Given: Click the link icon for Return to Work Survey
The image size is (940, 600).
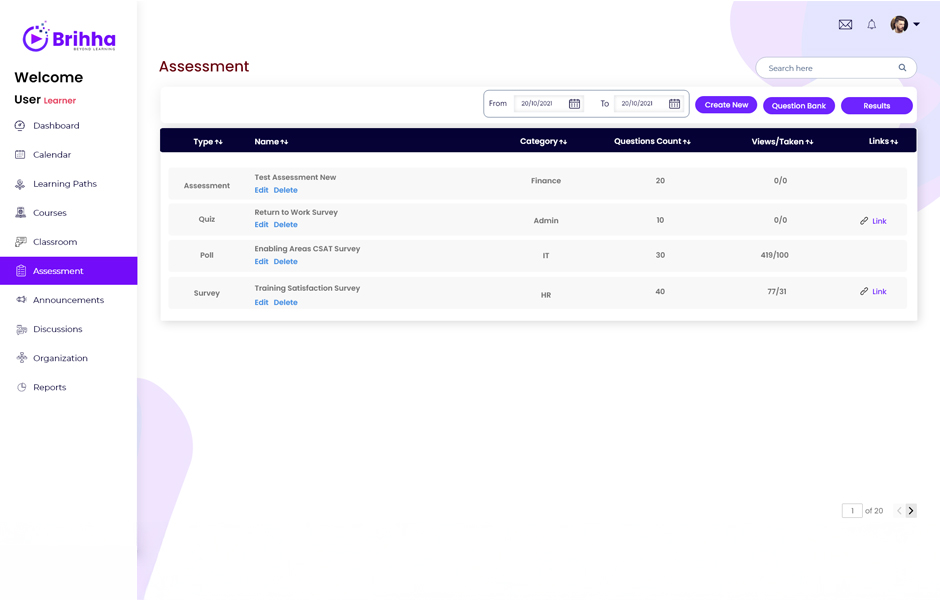Looking at the screenshot, I should [x=864, y=221].
